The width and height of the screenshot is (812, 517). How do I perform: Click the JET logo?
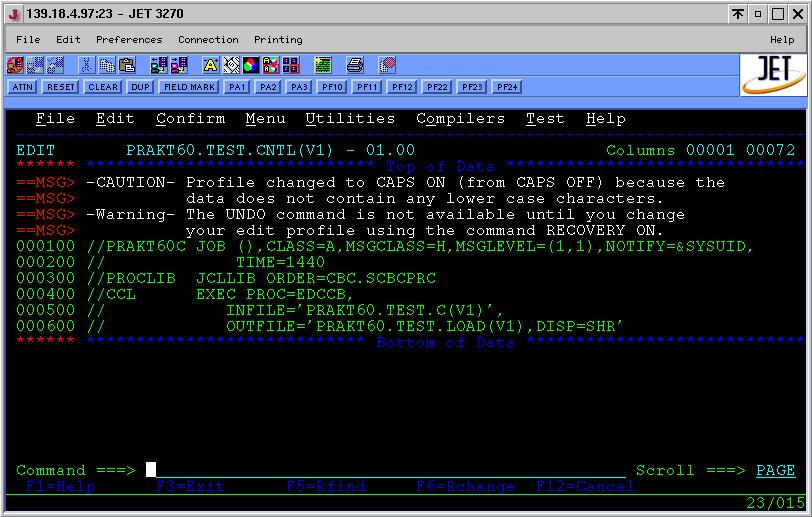coord(773,73)
